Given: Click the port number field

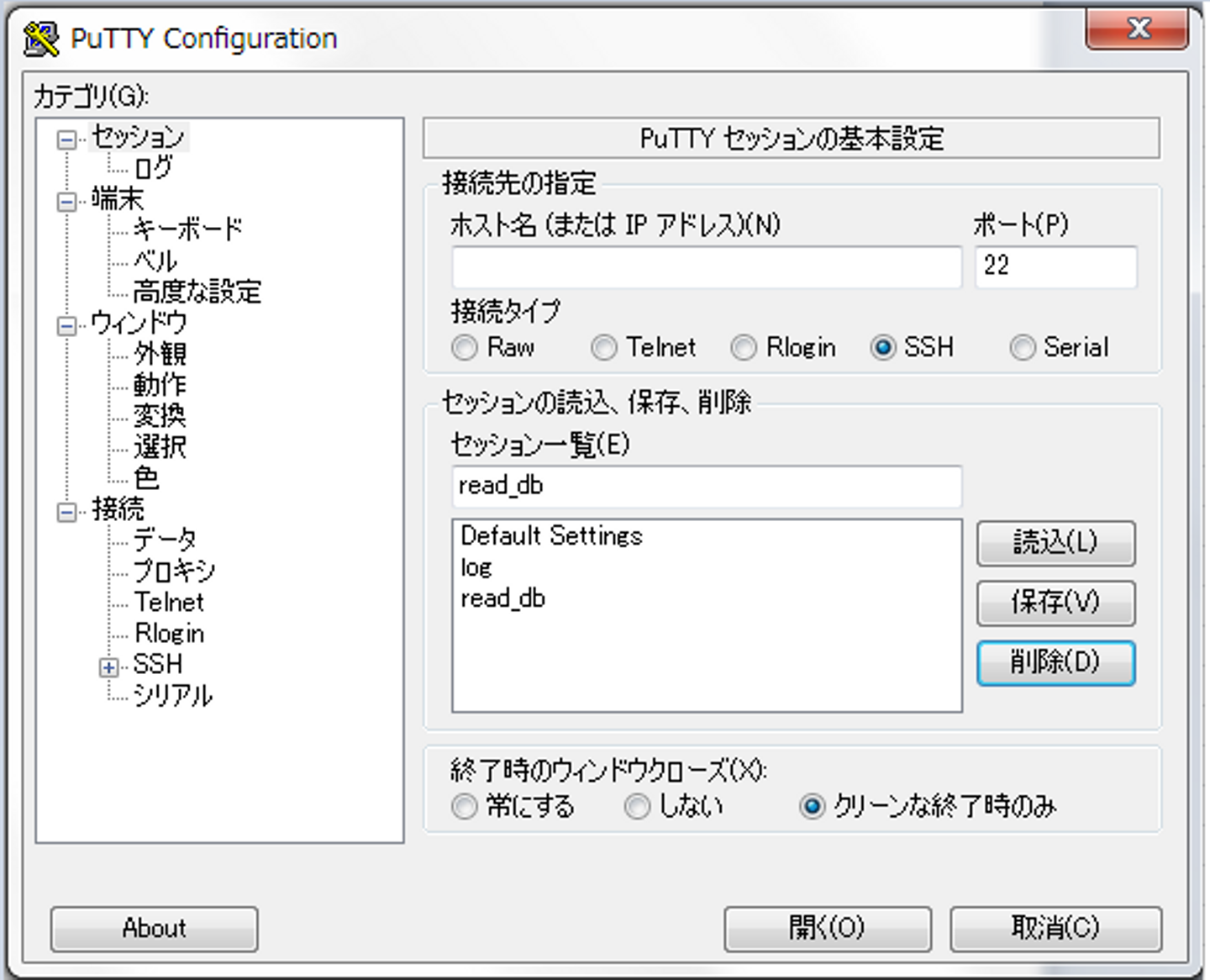Looking at the screenshot, I should click(1056, 267).
